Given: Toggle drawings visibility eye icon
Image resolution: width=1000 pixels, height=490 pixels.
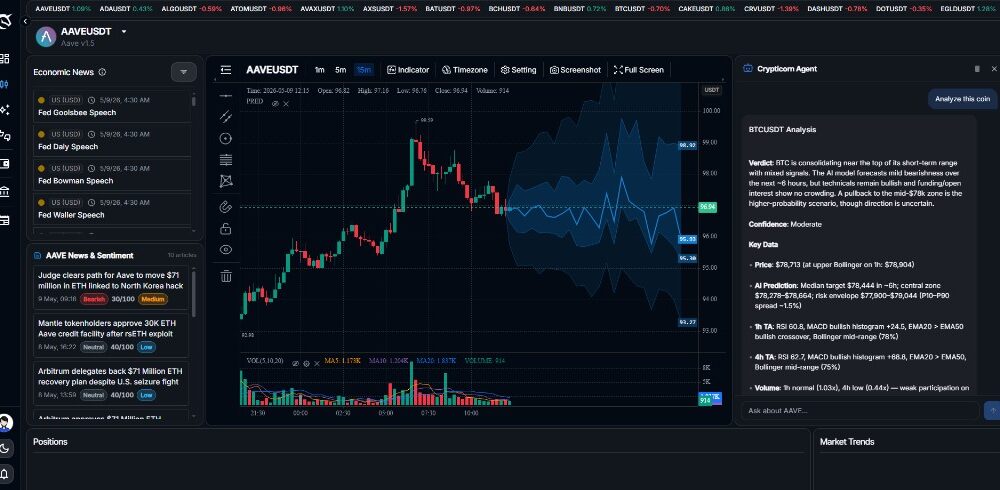Looking at the screenshot, I should pos(226,249).
